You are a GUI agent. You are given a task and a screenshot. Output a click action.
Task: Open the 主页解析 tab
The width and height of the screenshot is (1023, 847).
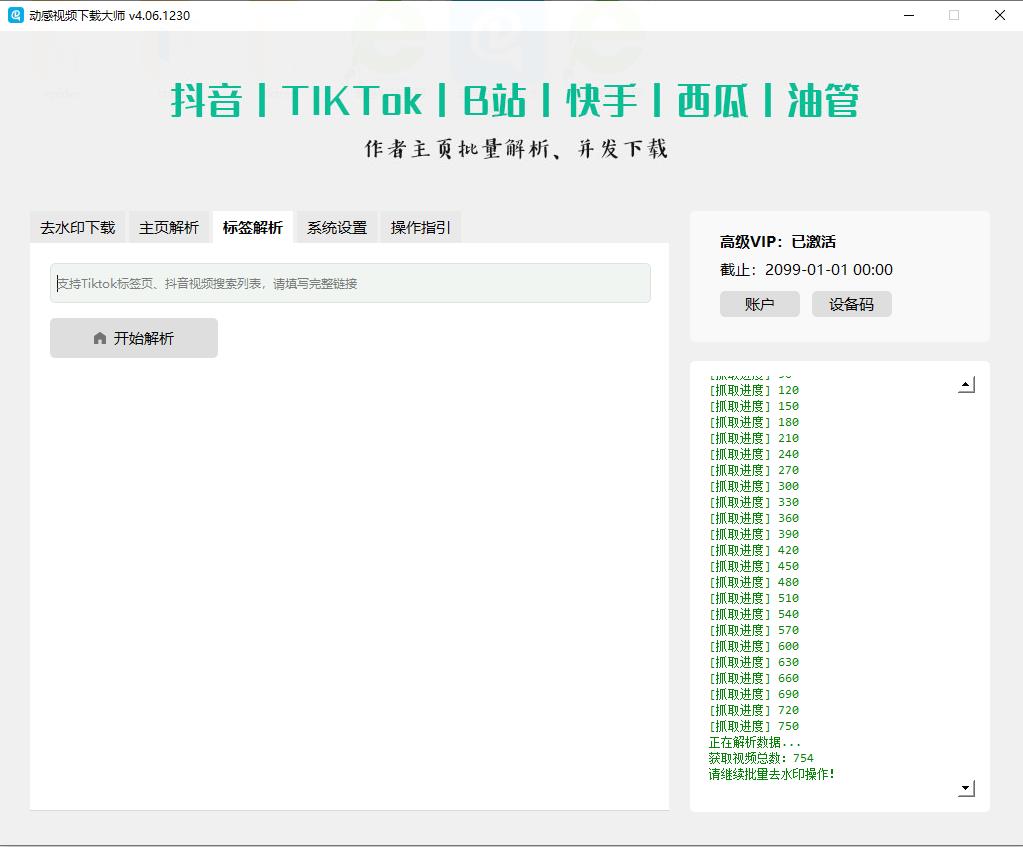pos(169,228)
